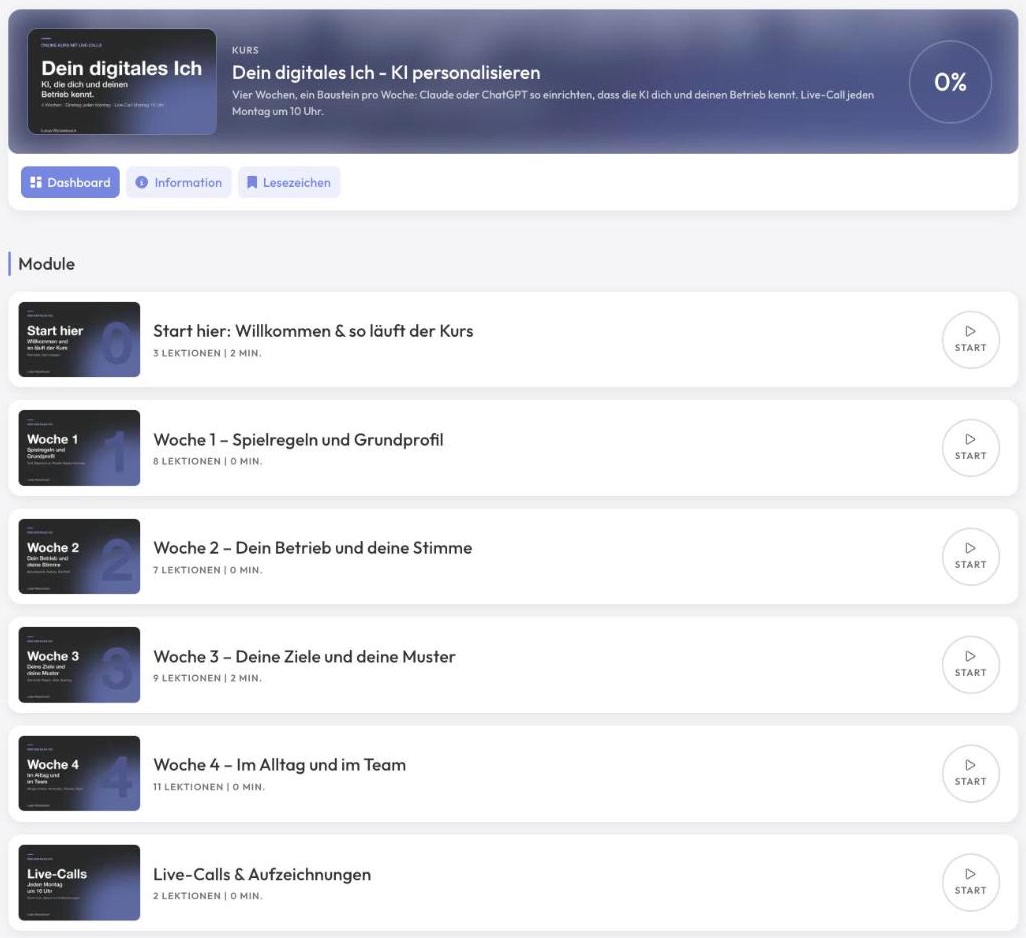Image resolution: width=1026 pixels, height=938 pixels.
Task: Click the text 7 Lektionen | 0 Min.
Action: click(x=208, y=570)
